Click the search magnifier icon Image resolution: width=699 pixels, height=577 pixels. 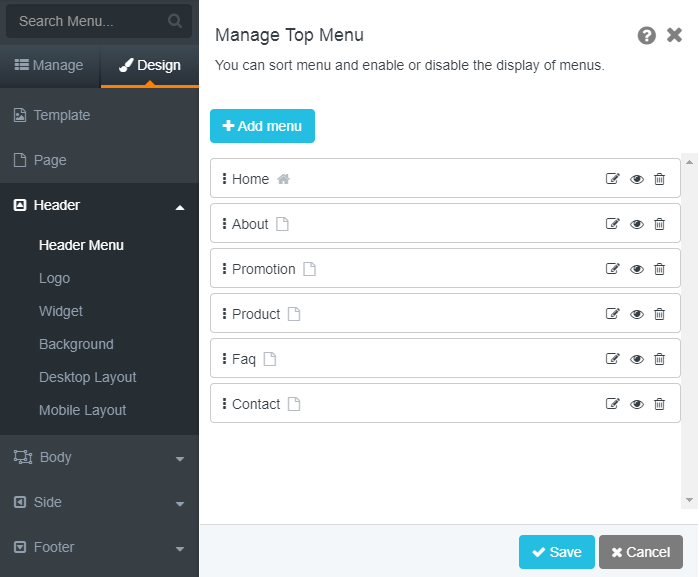tap(175, 21)
